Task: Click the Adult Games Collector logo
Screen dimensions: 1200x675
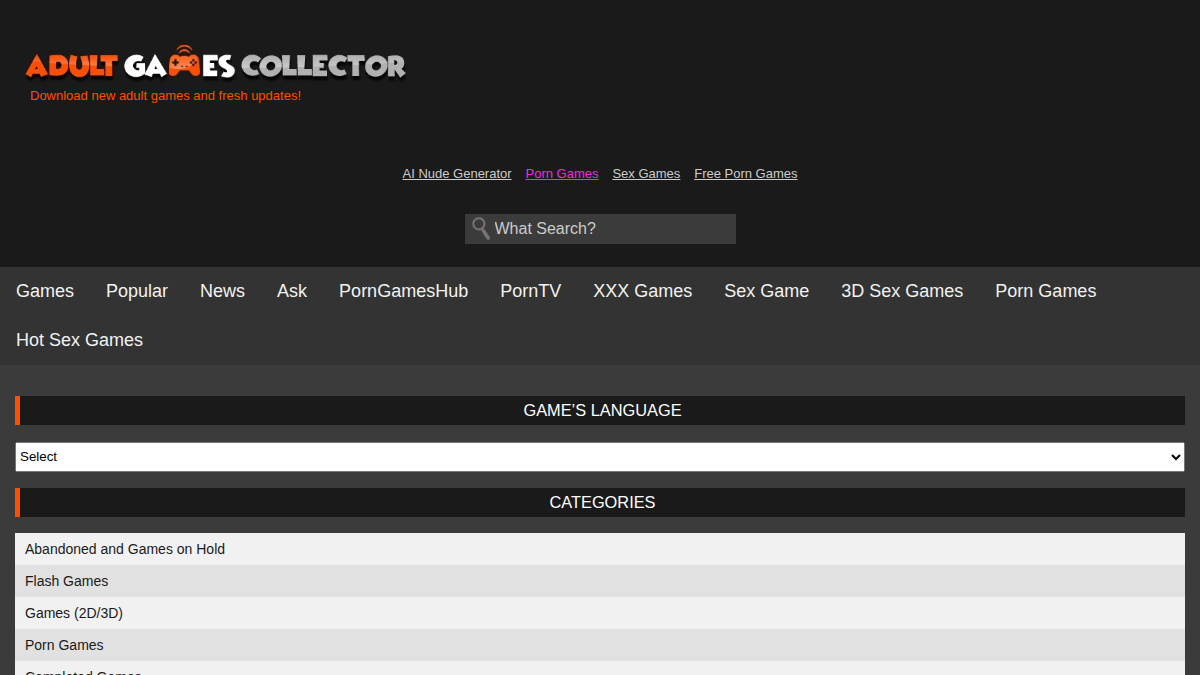Action: coord(216,64)
